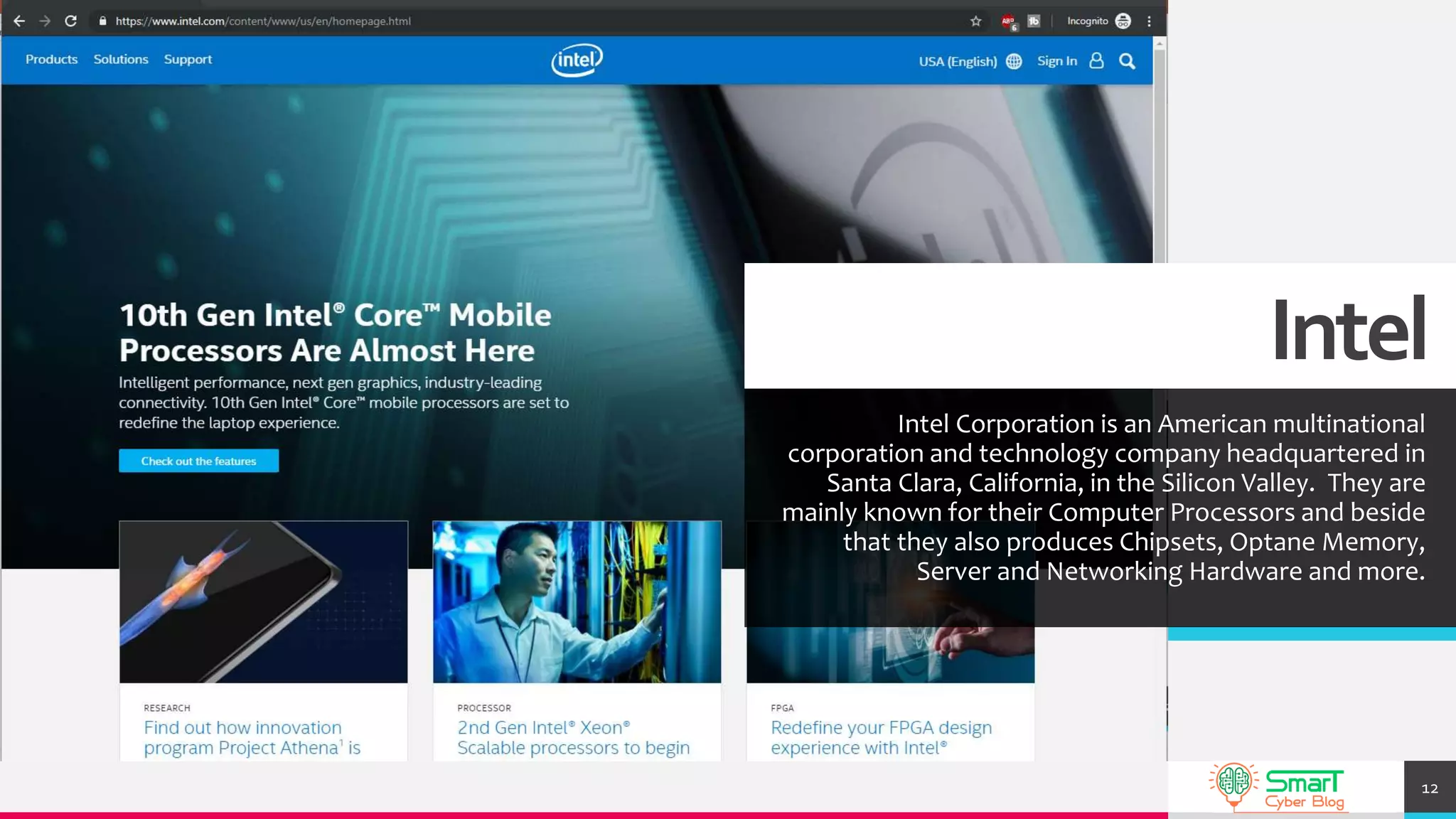Click the browser back arrow
Viewport: 1456px width, 819px height.
(19, 21)
